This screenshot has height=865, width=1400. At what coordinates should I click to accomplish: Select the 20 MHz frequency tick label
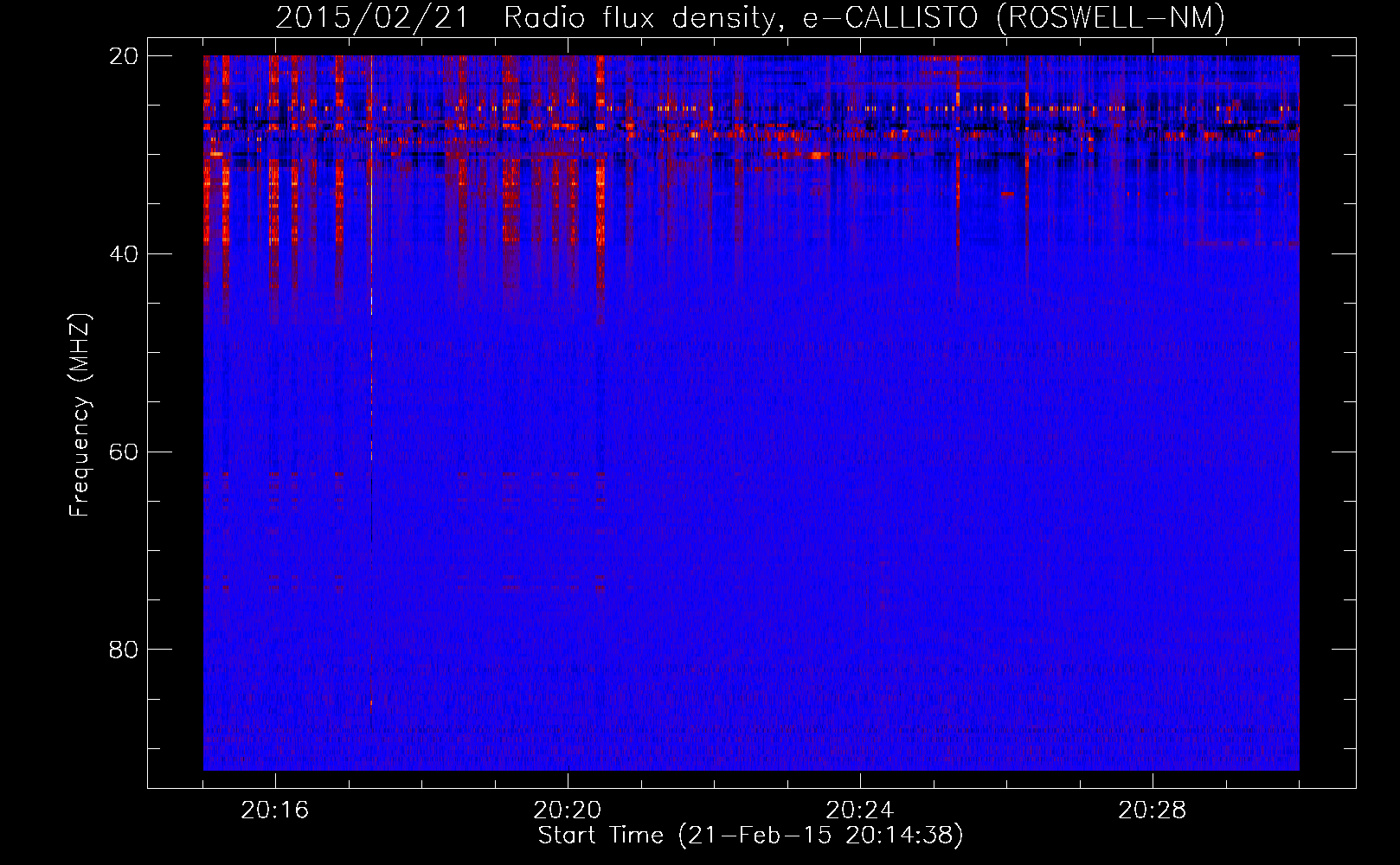coord(124,56)
